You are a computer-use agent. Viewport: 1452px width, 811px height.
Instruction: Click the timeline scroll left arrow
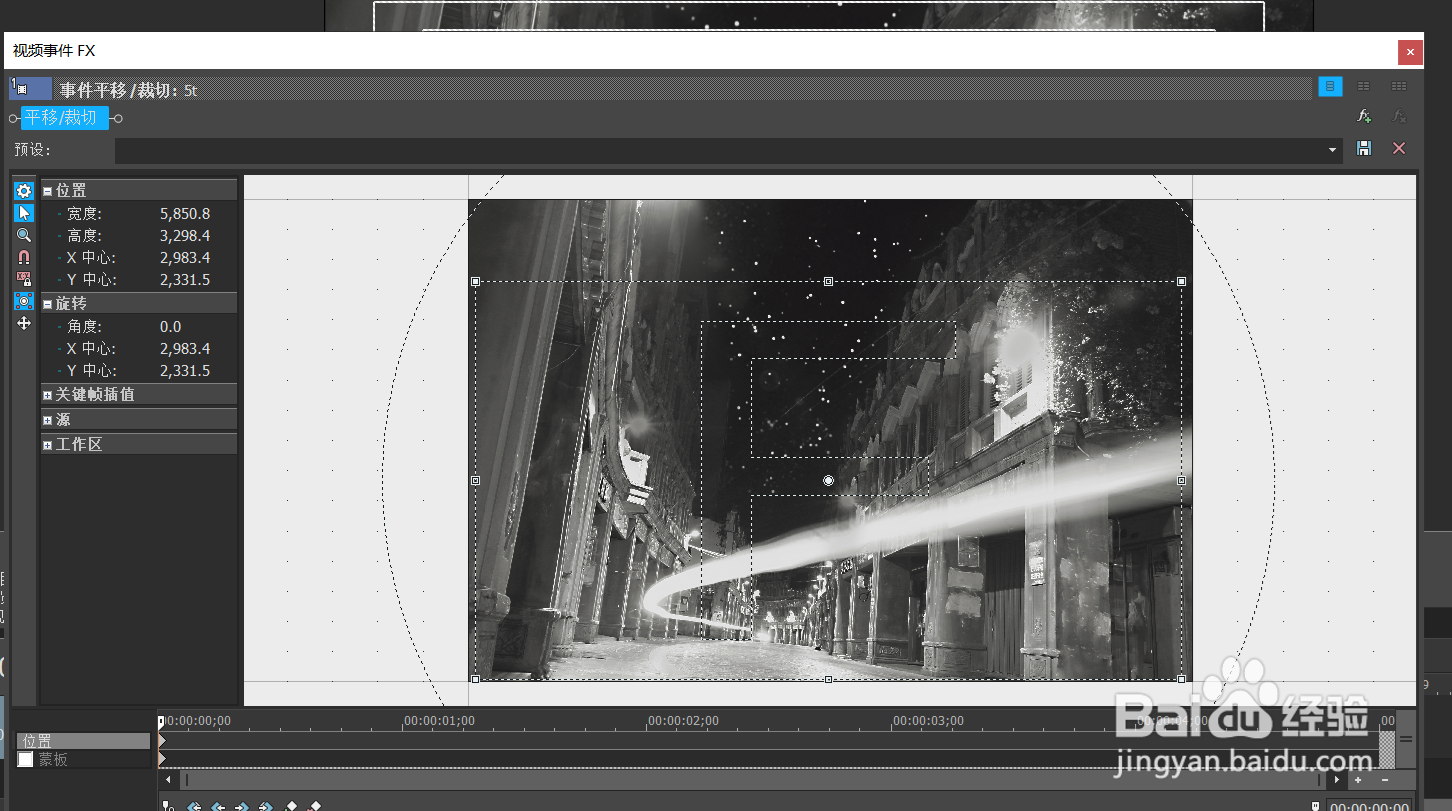tap(167, 780)
